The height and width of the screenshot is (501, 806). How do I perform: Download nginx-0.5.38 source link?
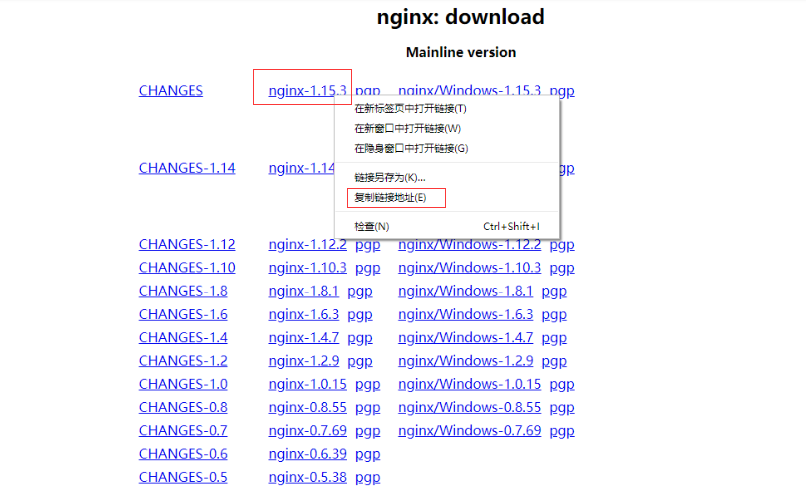pos(307,477)
